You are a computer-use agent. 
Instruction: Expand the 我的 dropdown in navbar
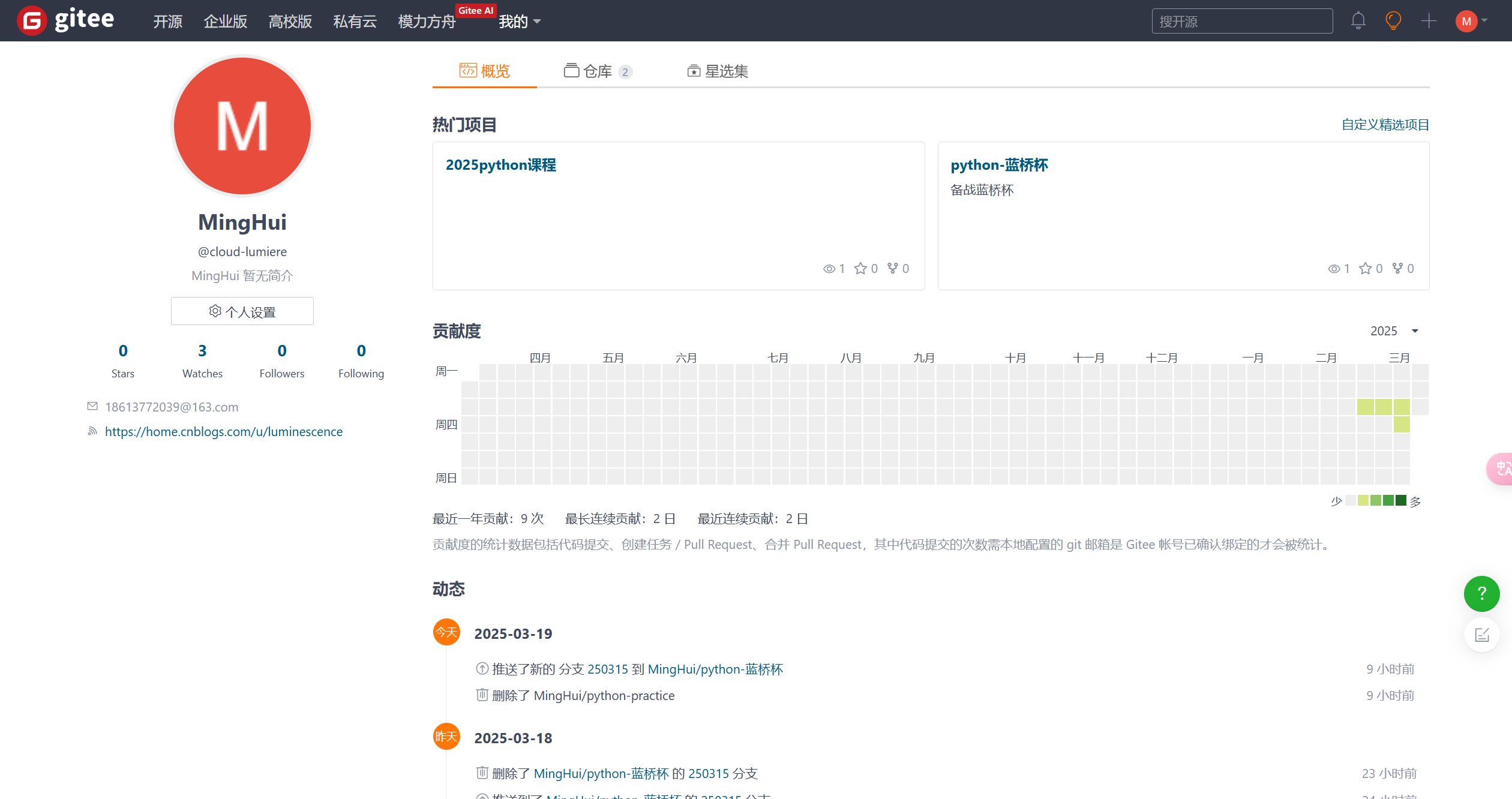pos(520,22)
